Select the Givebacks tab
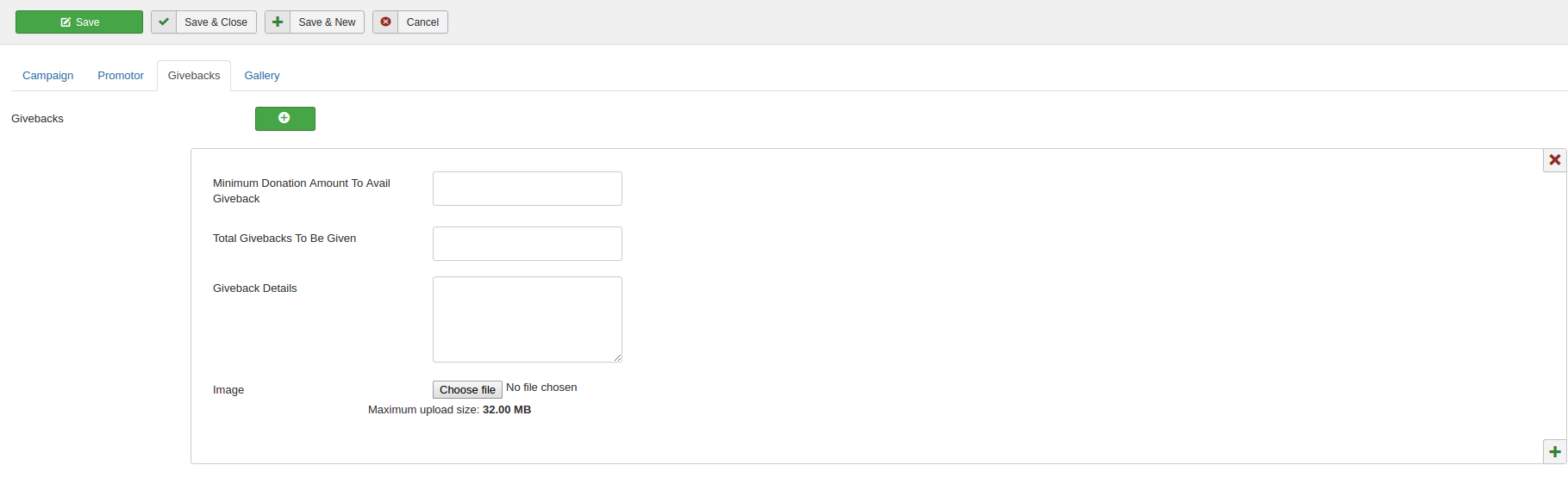The image size is (1568, 490). click(x=194, y=76)
